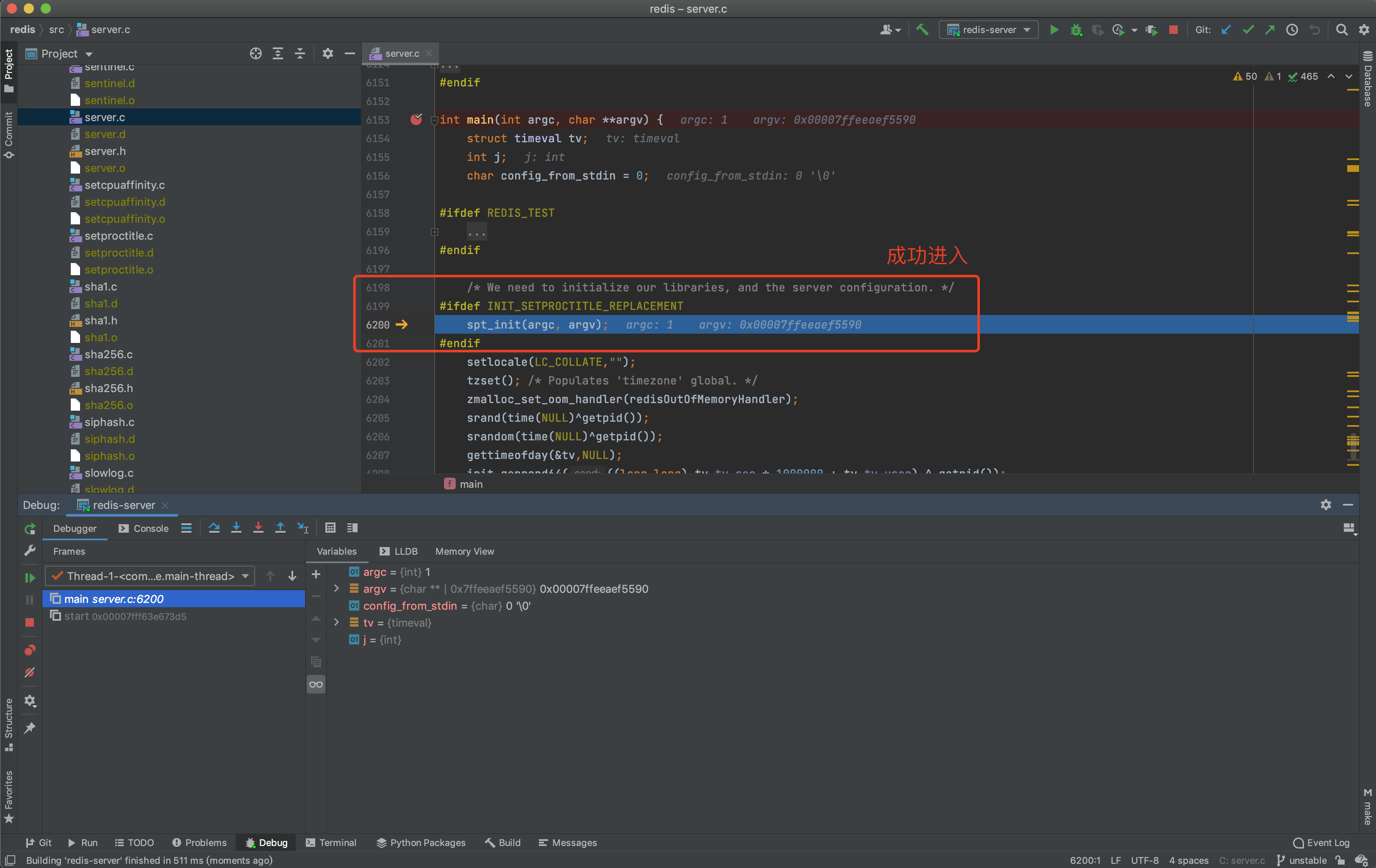Add new watch with plus icon
The width and height of the screenshot is (1376, 868).
(x=316, y=574)
